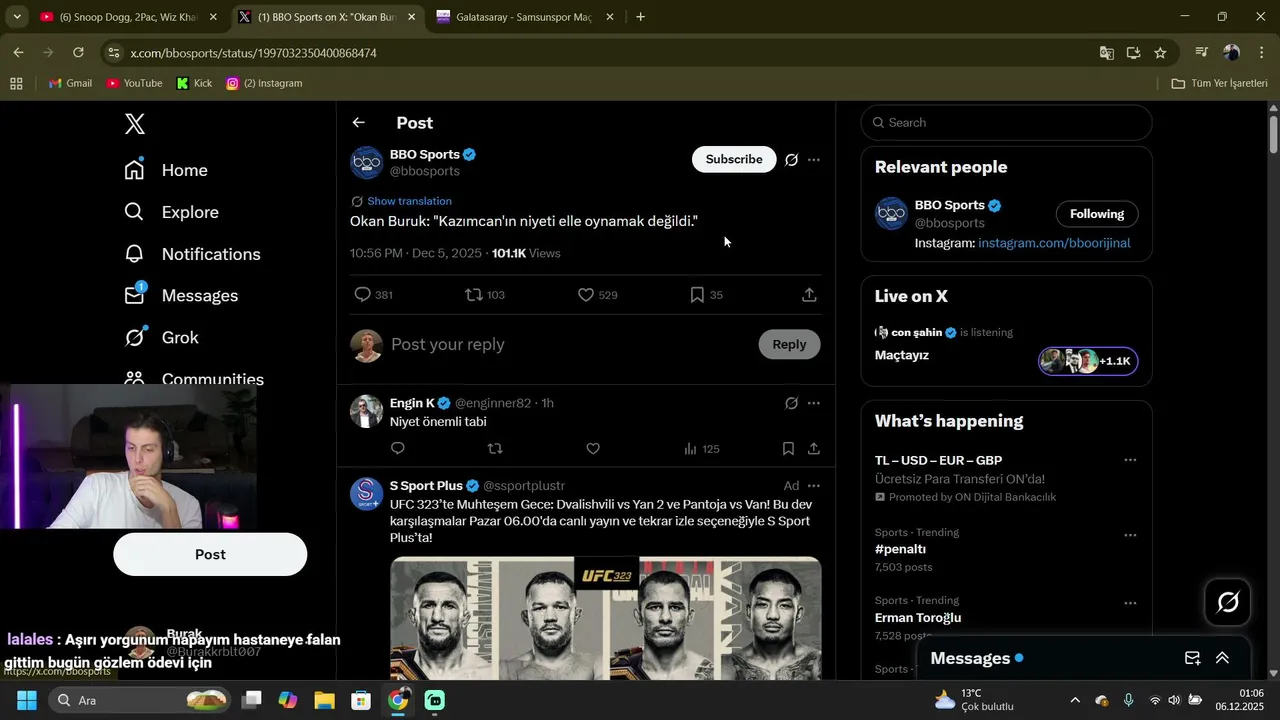Share Engin K's comment
Screen dimensions: 1280x720
coord(814,449)
